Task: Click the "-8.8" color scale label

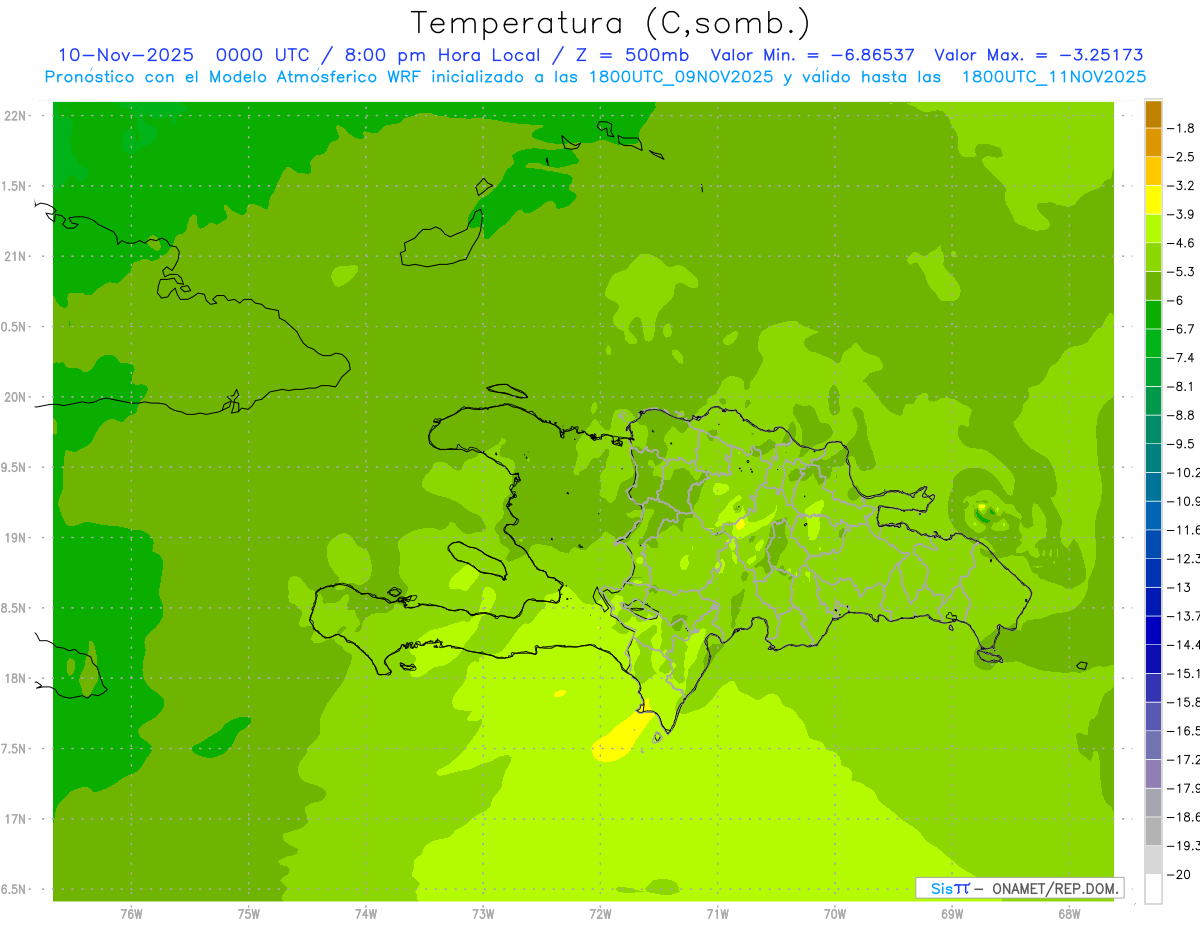Action: 1182,415
